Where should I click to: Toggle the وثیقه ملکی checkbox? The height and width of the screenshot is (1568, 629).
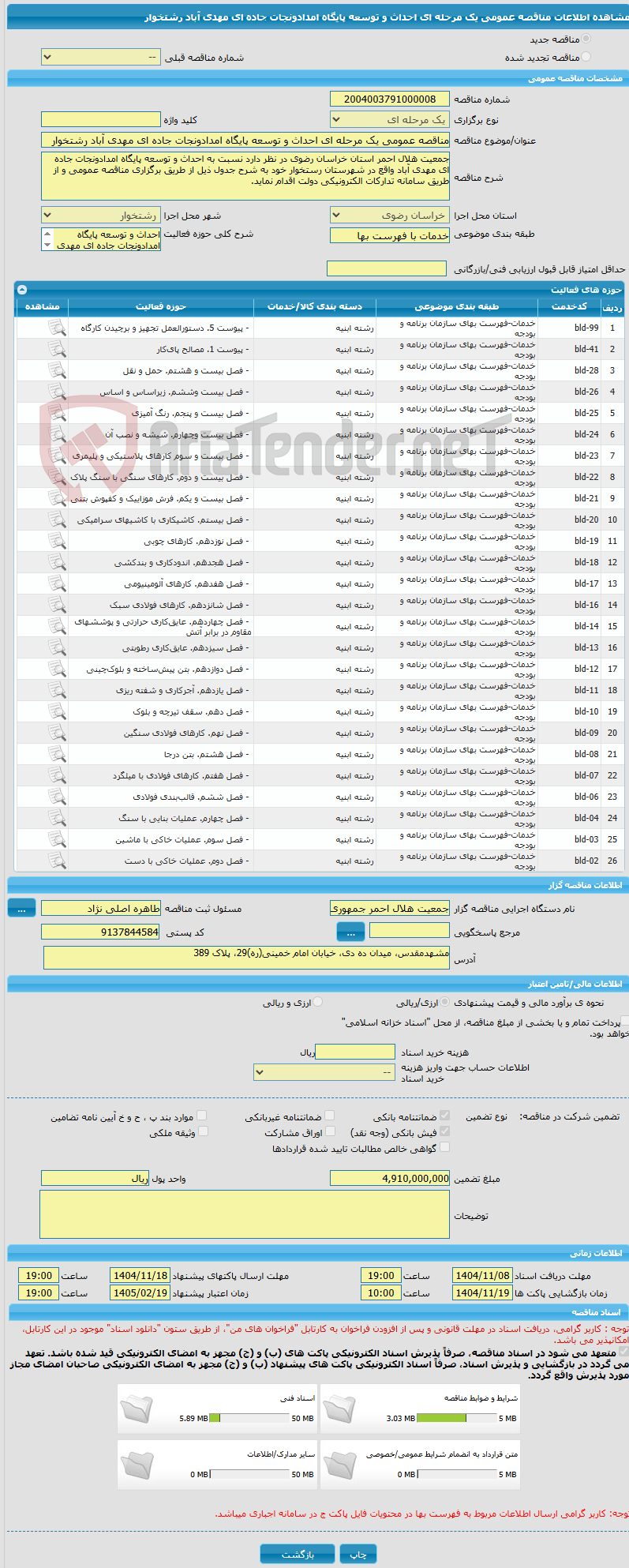click(202, 1131)
